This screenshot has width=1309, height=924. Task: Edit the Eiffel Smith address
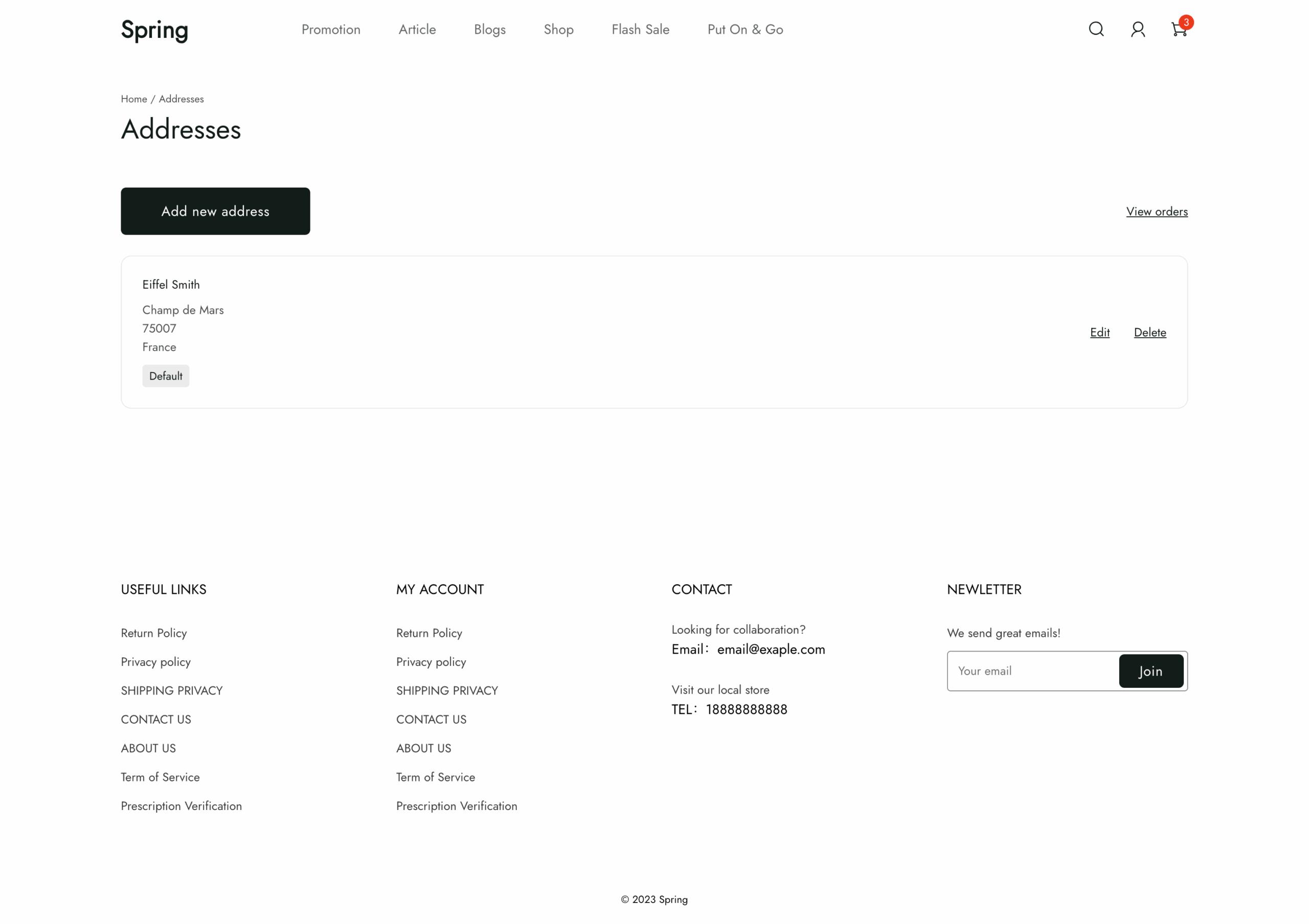(x=1099, y=332)
